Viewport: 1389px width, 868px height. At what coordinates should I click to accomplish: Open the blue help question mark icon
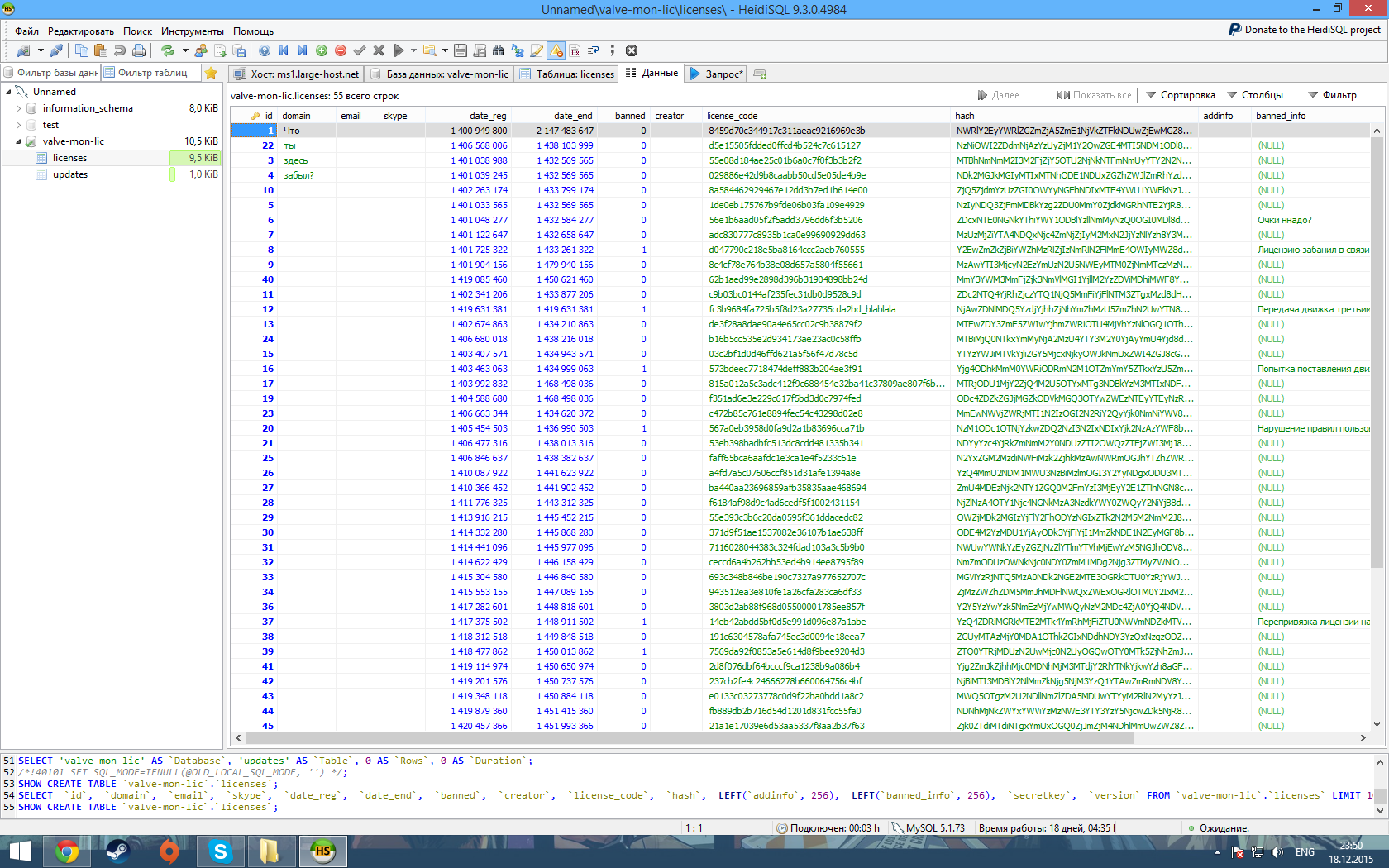pyautogui.click(x=265, y=50)
